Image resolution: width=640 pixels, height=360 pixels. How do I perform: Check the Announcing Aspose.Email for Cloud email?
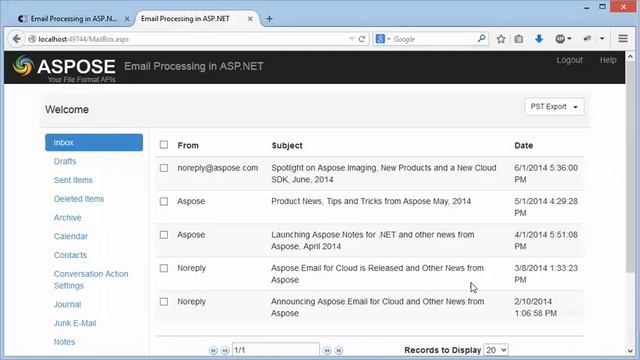coord(164,302)
